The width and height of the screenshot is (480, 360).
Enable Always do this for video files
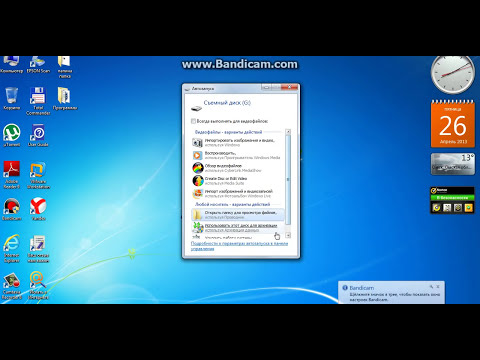193,121
